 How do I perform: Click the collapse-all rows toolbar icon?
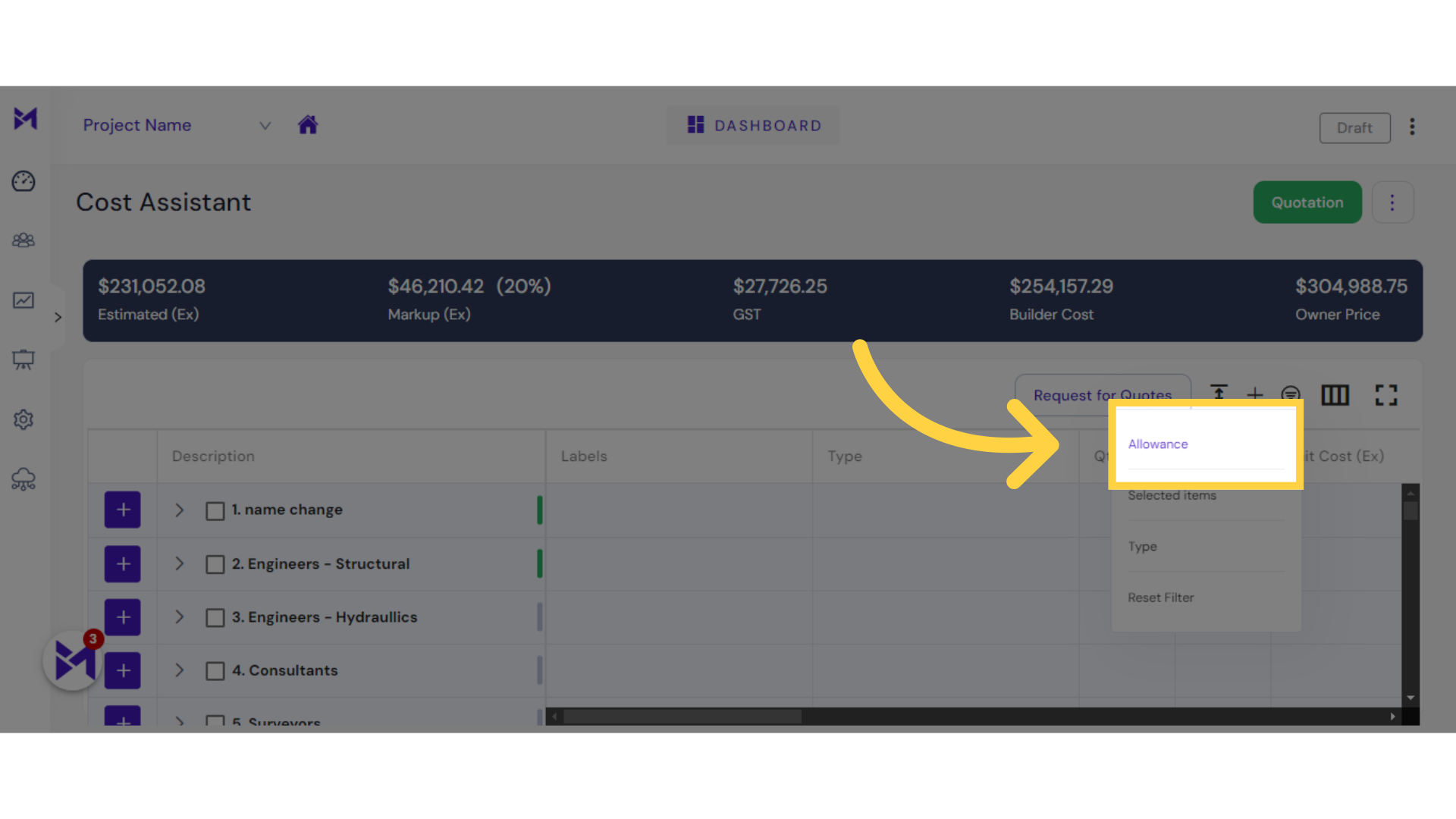pyautogui.click(x=1219, y=393)
